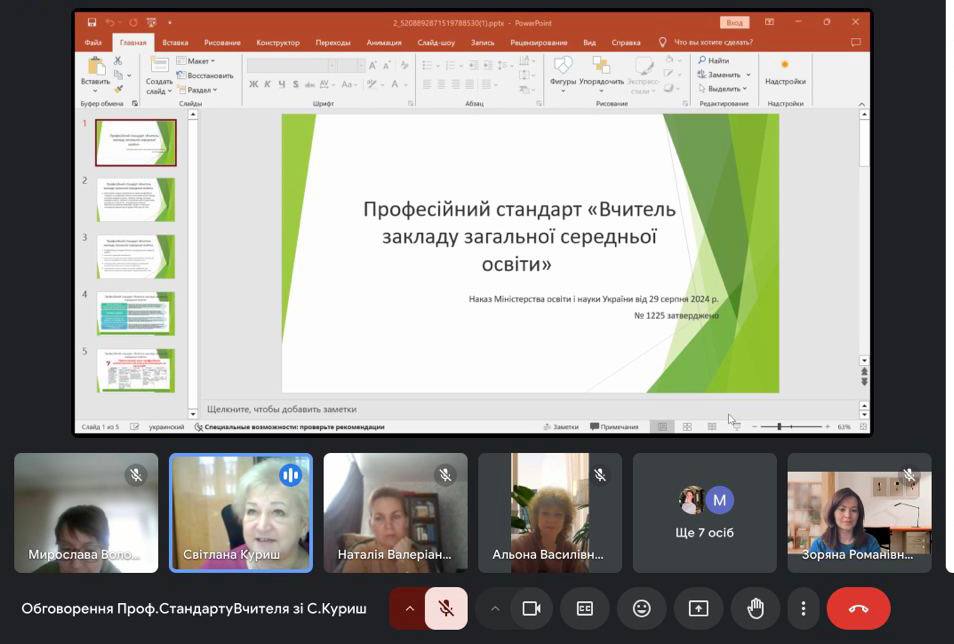
Task: Select slide 5 thumbnail
Action: tap(136, 370)
